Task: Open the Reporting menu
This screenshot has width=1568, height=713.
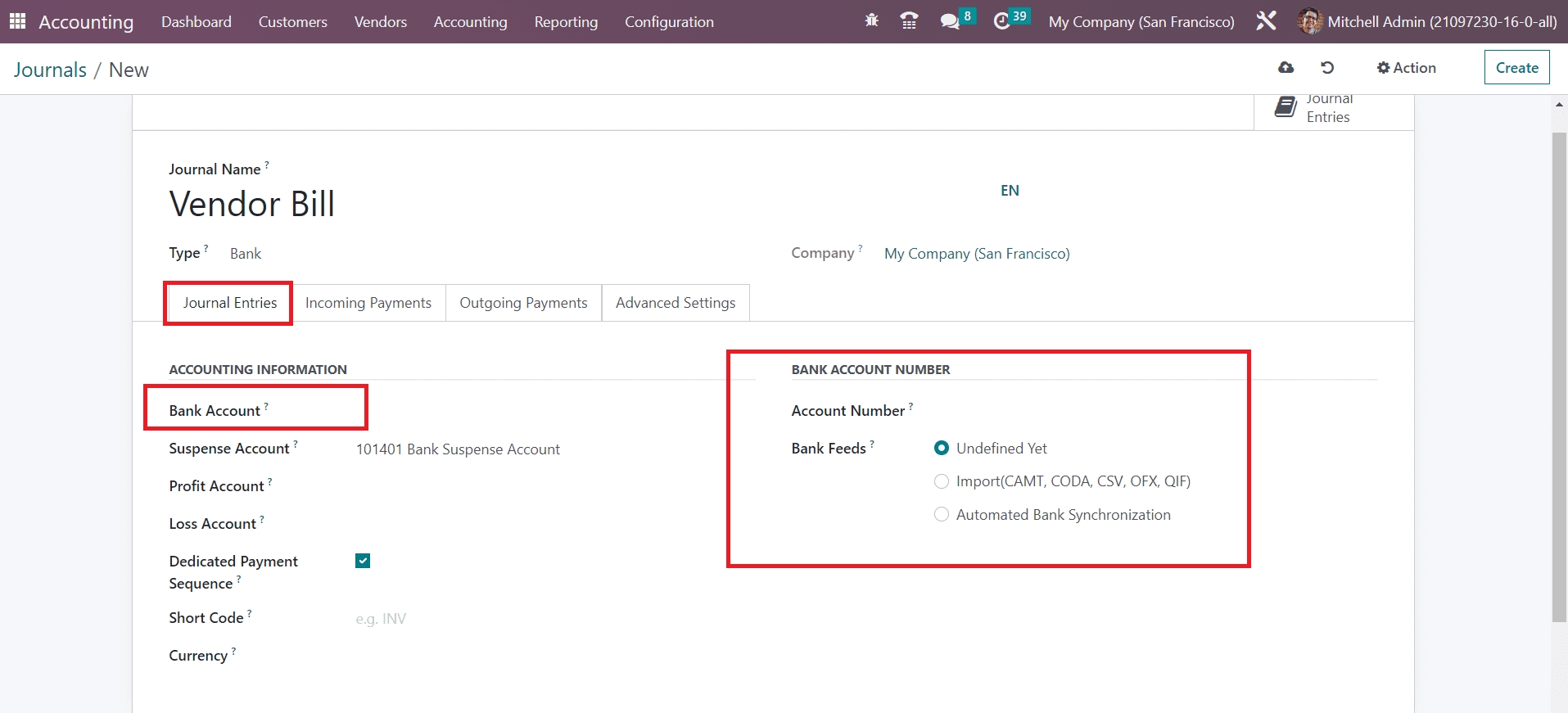Action: point(566,22)
